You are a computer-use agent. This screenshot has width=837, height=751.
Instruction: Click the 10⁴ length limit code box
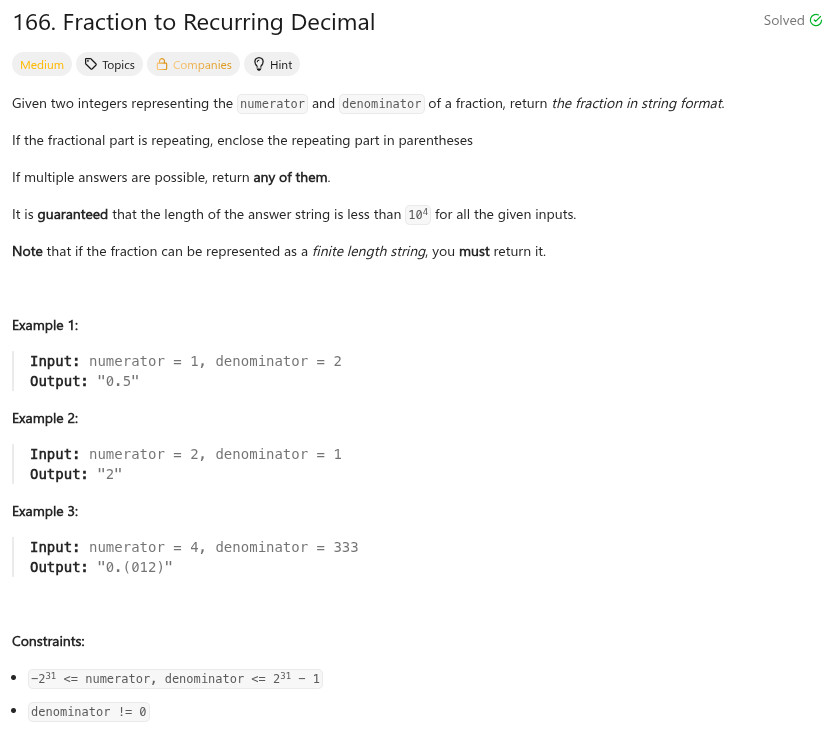point(418,215)
